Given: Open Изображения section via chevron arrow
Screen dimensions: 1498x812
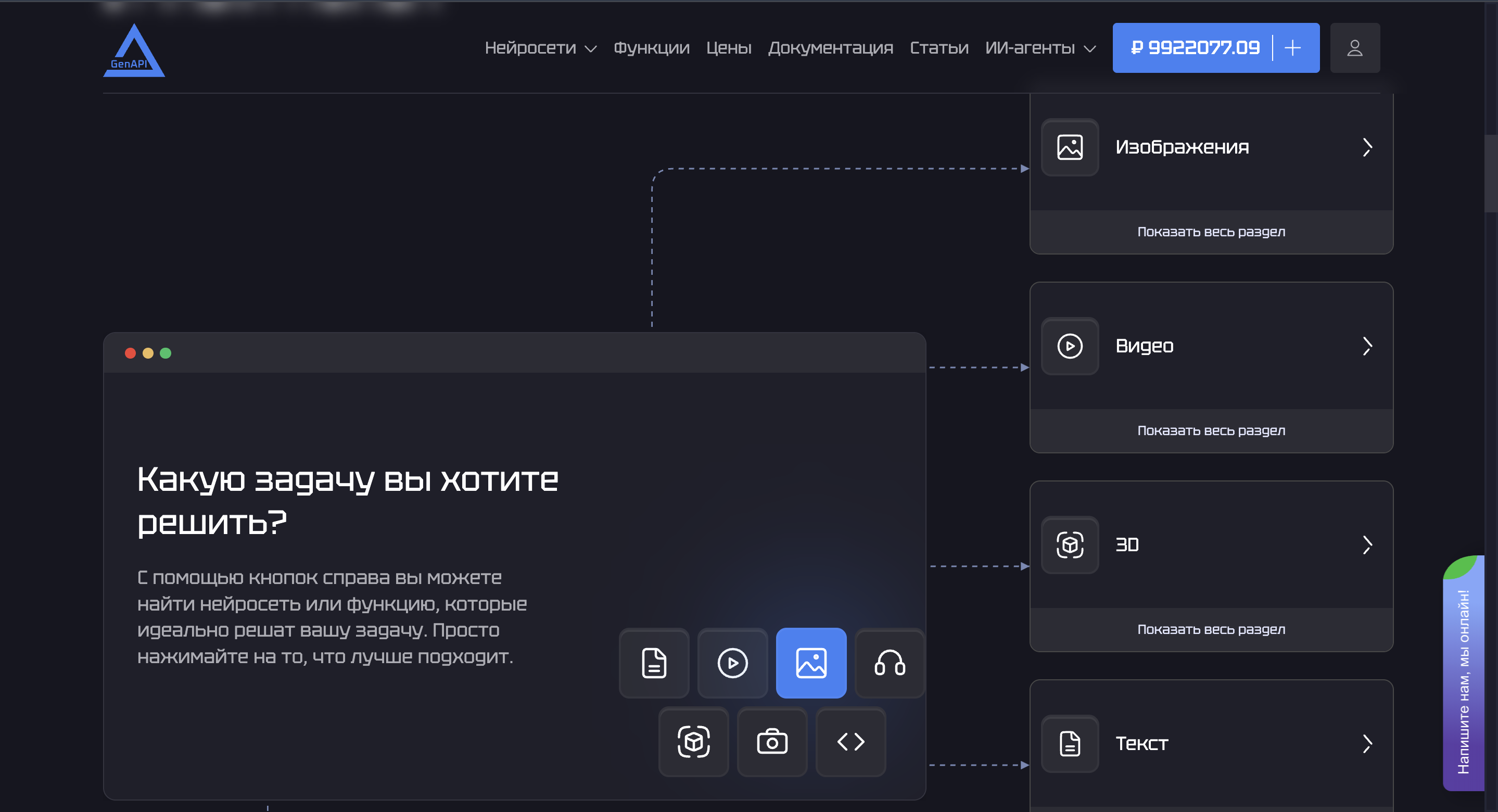Looking at the screenshot, I should 1367,147.
